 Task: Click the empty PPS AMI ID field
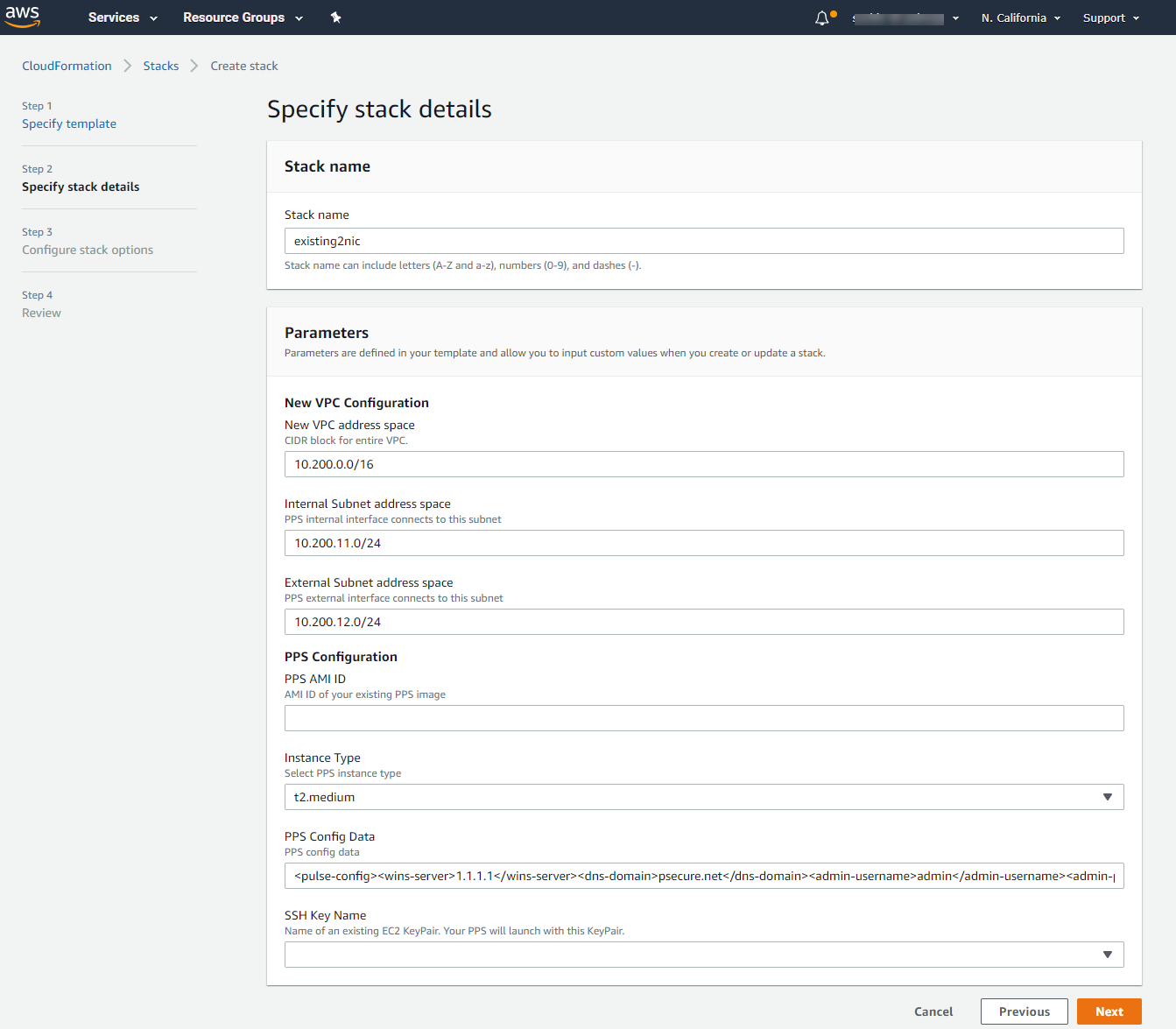(703, 717)
